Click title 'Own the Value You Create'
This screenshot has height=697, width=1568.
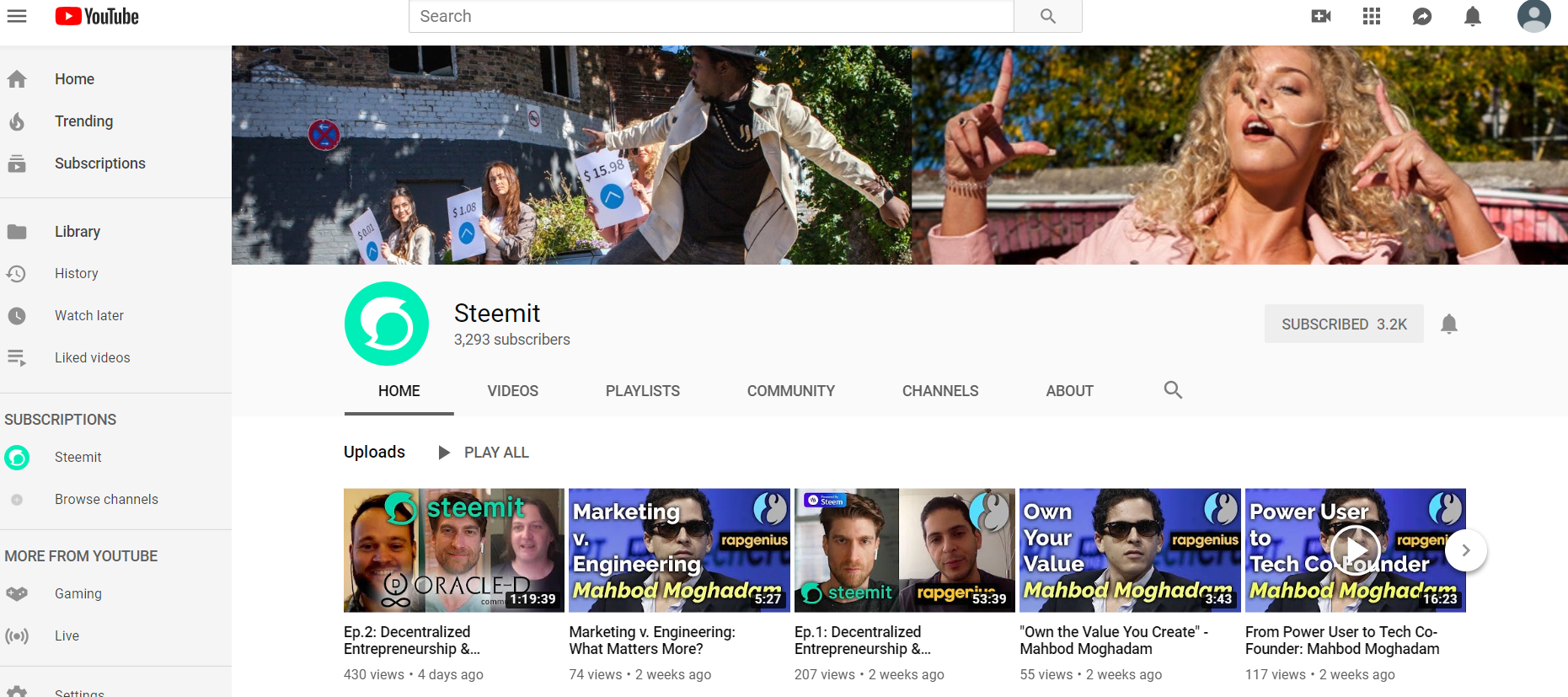point(1114,641)
